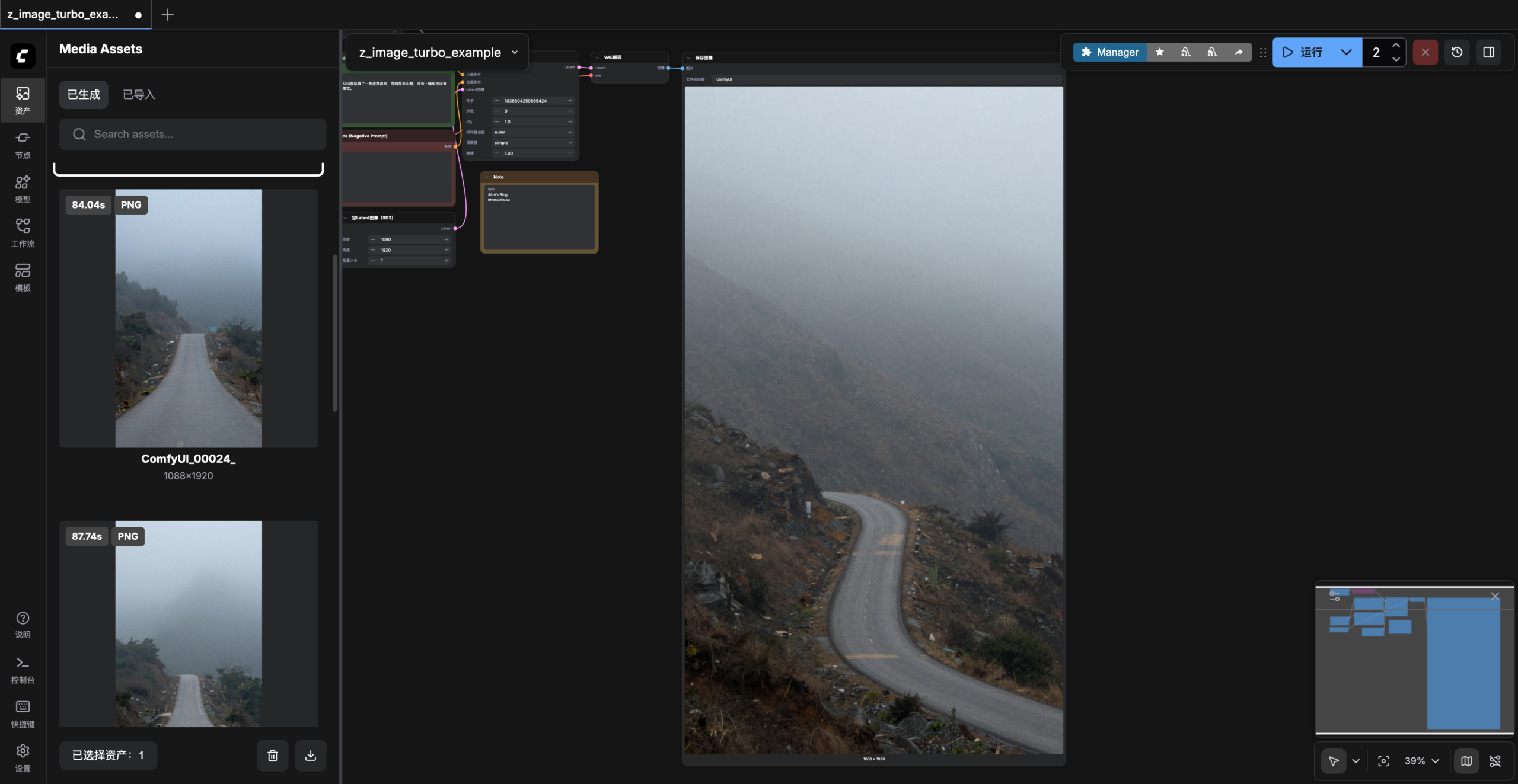1518x784 pixels.
Task: Increase the batch count stepper
Action: click(x=1396, y=46)
